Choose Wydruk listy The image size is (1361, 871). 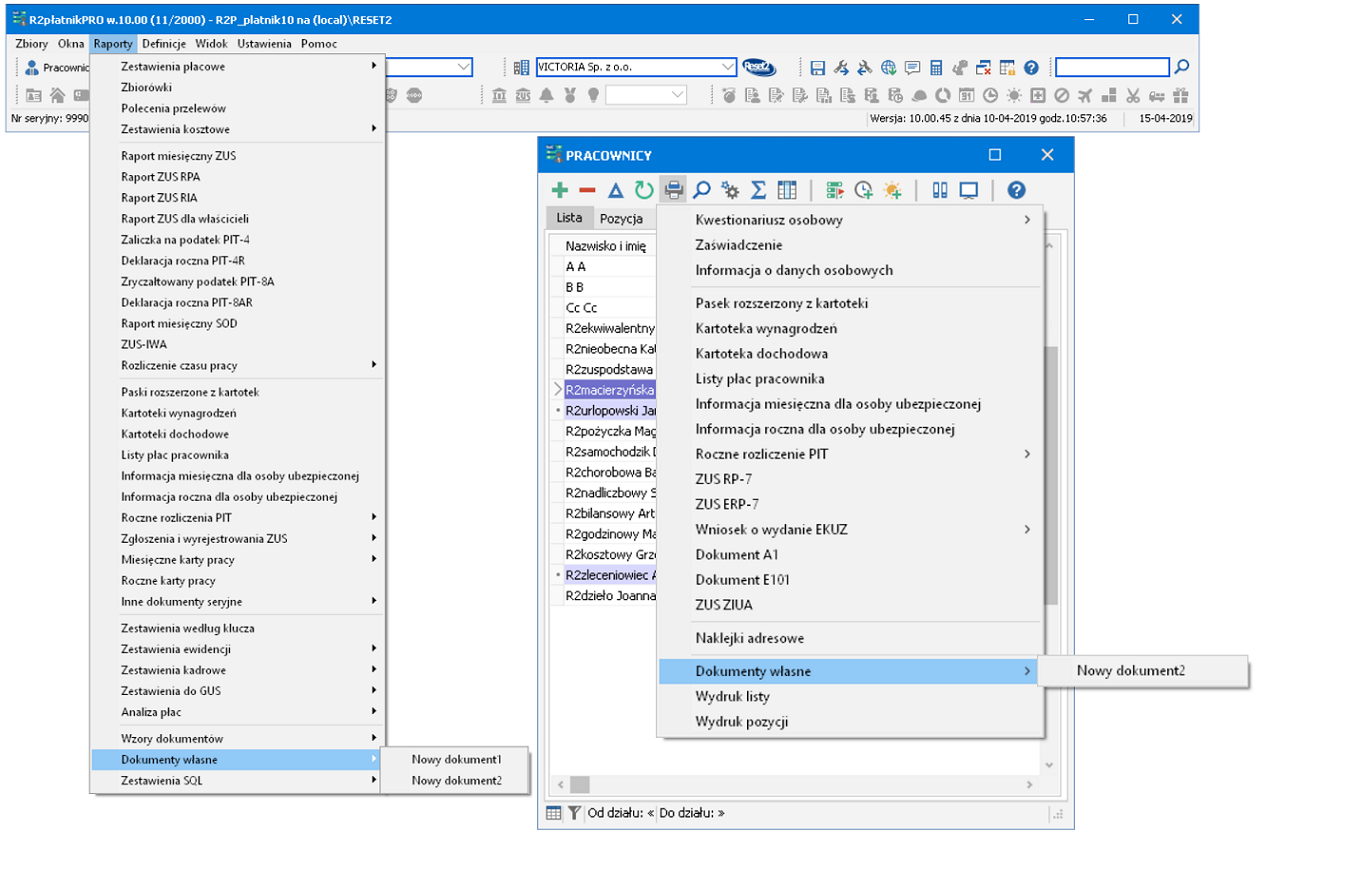pyautogui.click(x=850, y=697)
